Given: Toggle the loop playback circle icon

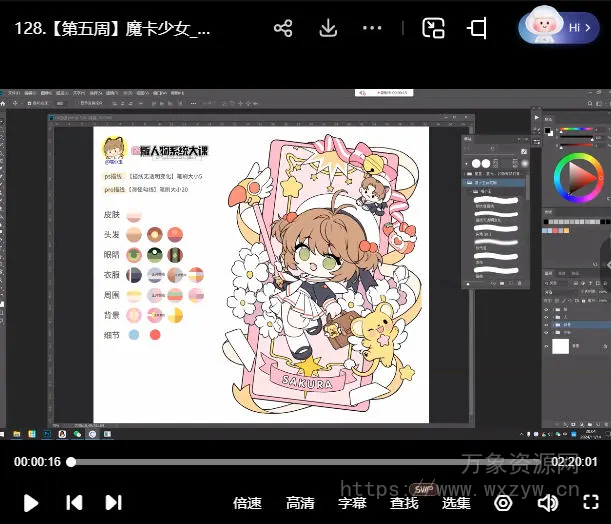Looking at the screenshot, I should point(503,503).
